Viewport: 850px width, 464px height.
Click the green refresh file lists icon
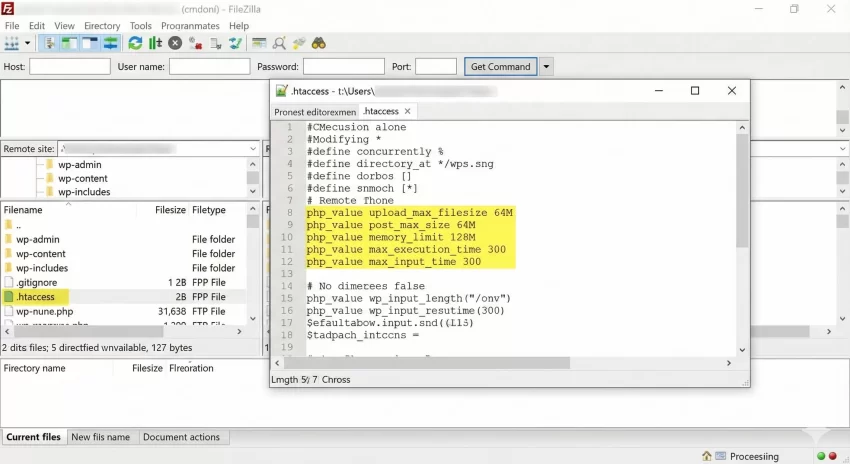point(135,43)
